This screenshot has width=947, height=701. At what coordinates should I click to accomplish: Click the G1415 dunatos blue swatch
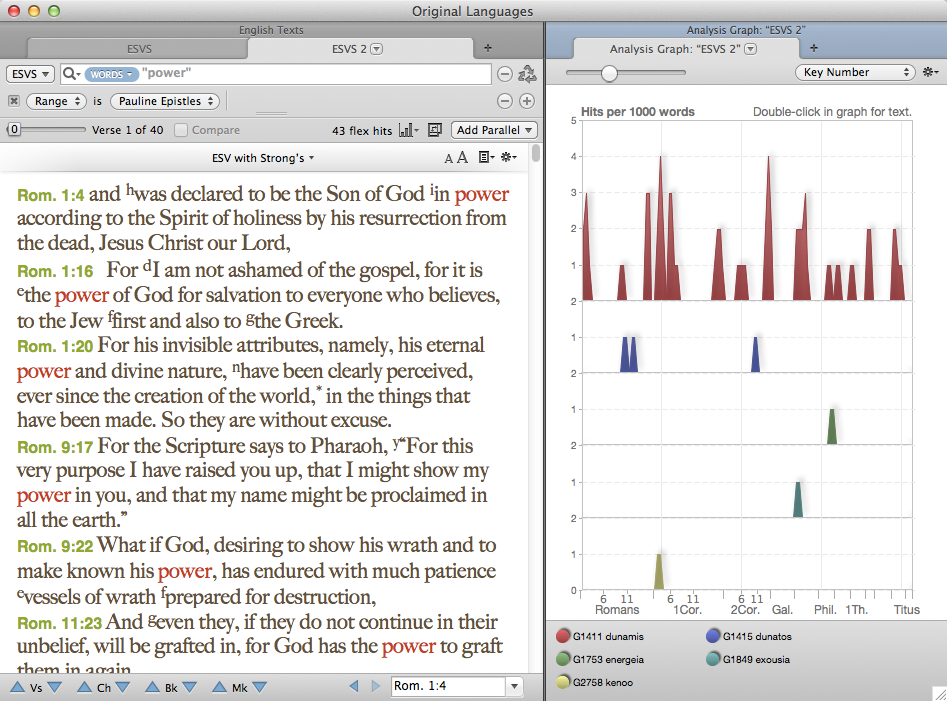(x=713, y=636)
